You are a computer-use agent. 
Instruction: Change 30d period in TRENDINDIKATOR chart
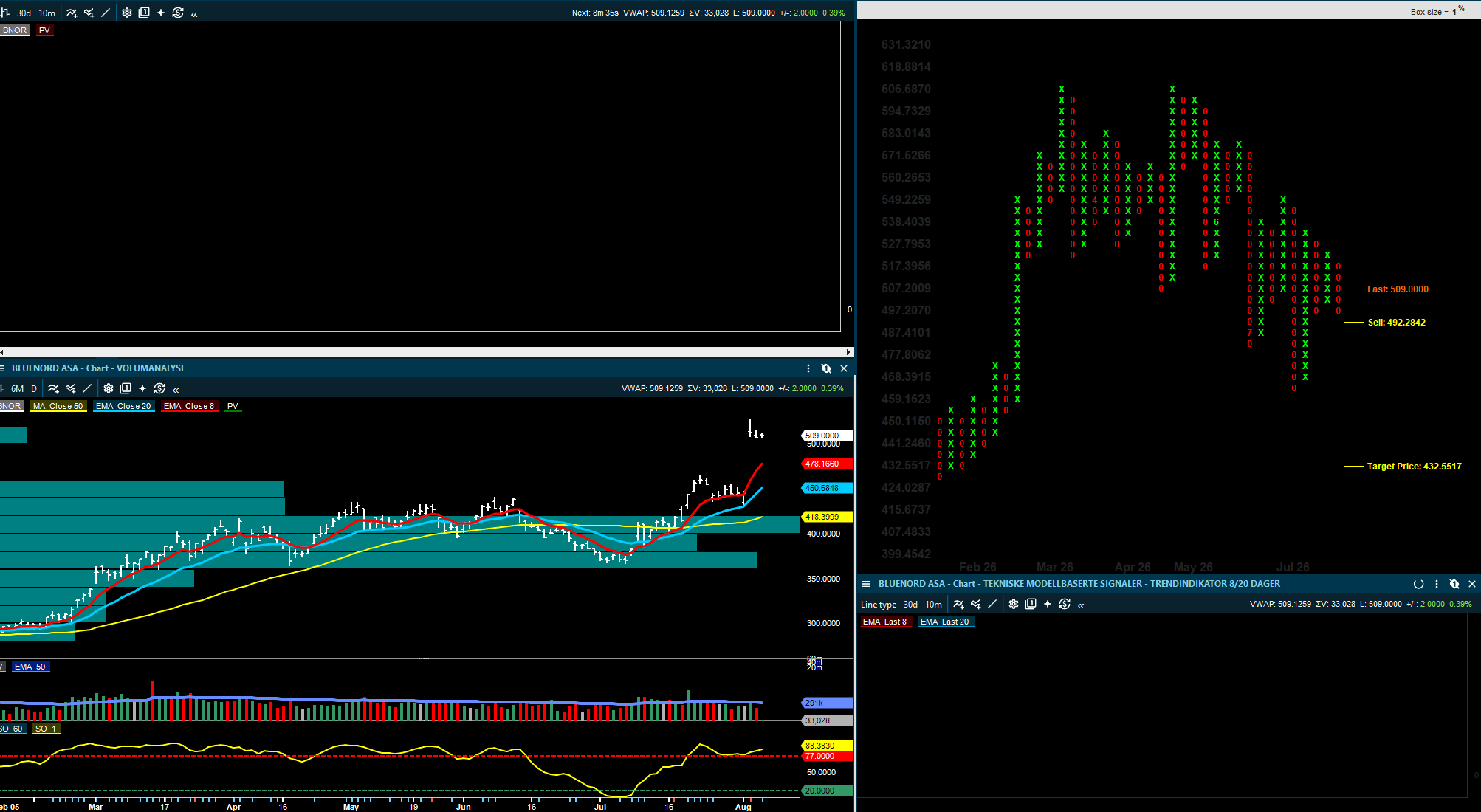click(x=911, y=605)
